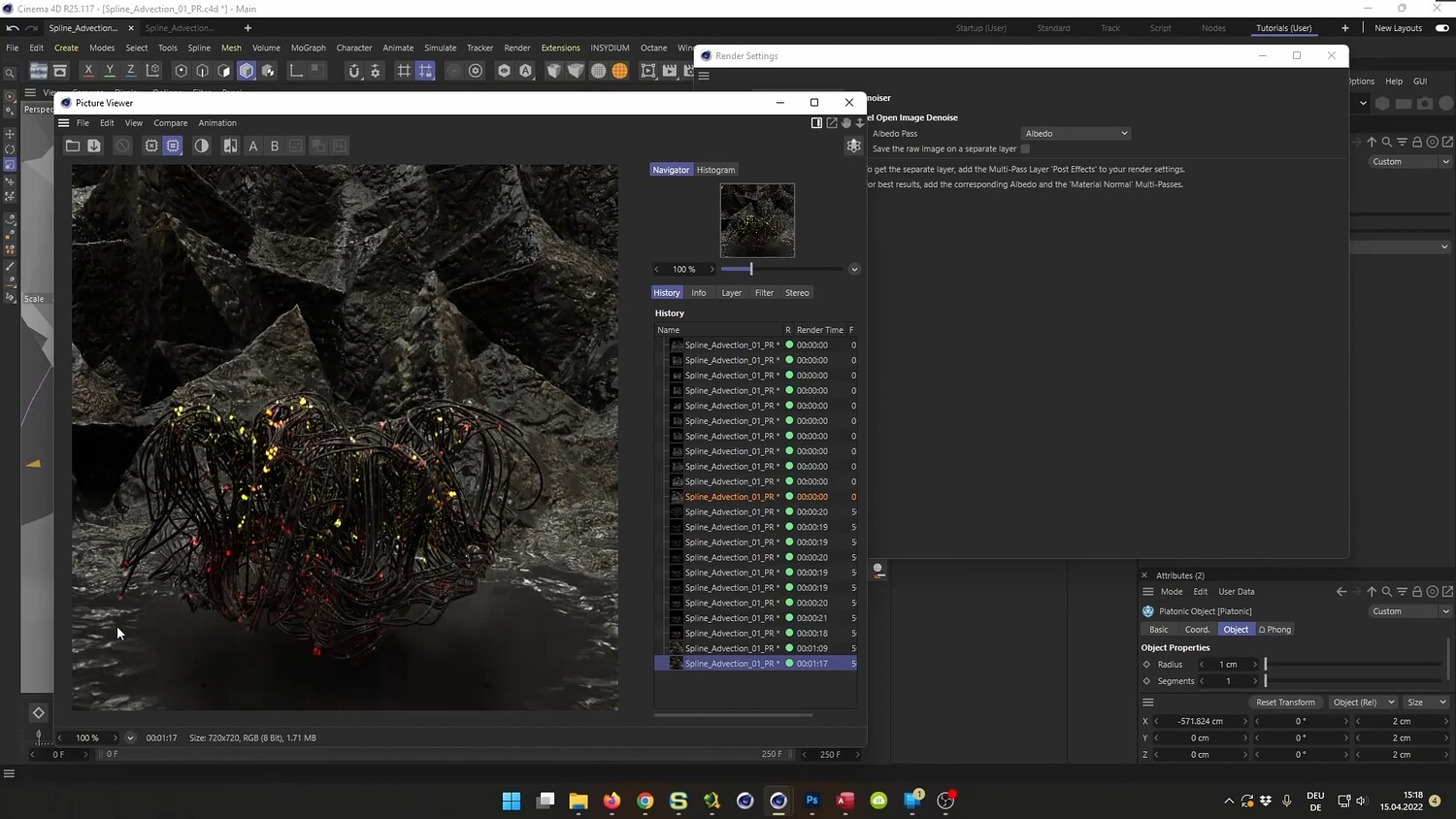The width and height of the screenshot is (1456, 819).
Task: Click the open folder icon in Picture Viewer
Action: 73,146
